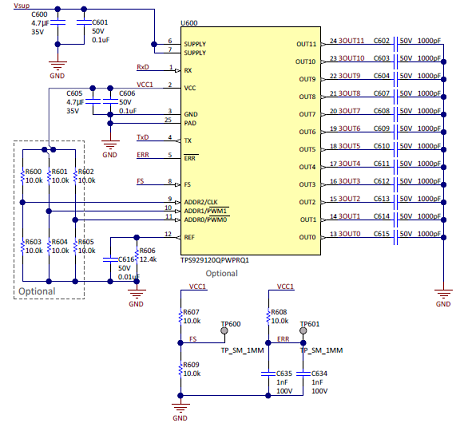The width and height of the screenshot is (460, 423).
Task: Select resistor R607 under VCC1
Action: coord(181,317)
